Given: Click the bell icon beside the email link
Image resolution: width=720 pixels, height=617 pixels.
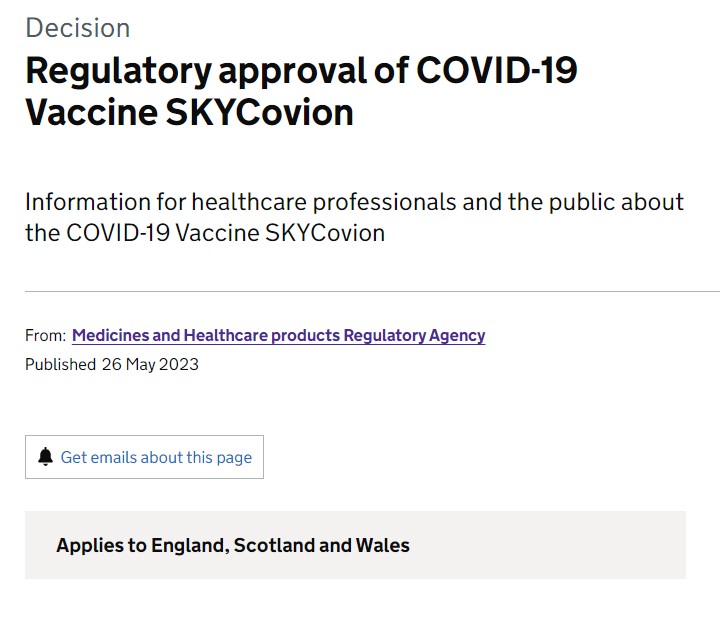Looking at the screenshot, I should (45, 457).
